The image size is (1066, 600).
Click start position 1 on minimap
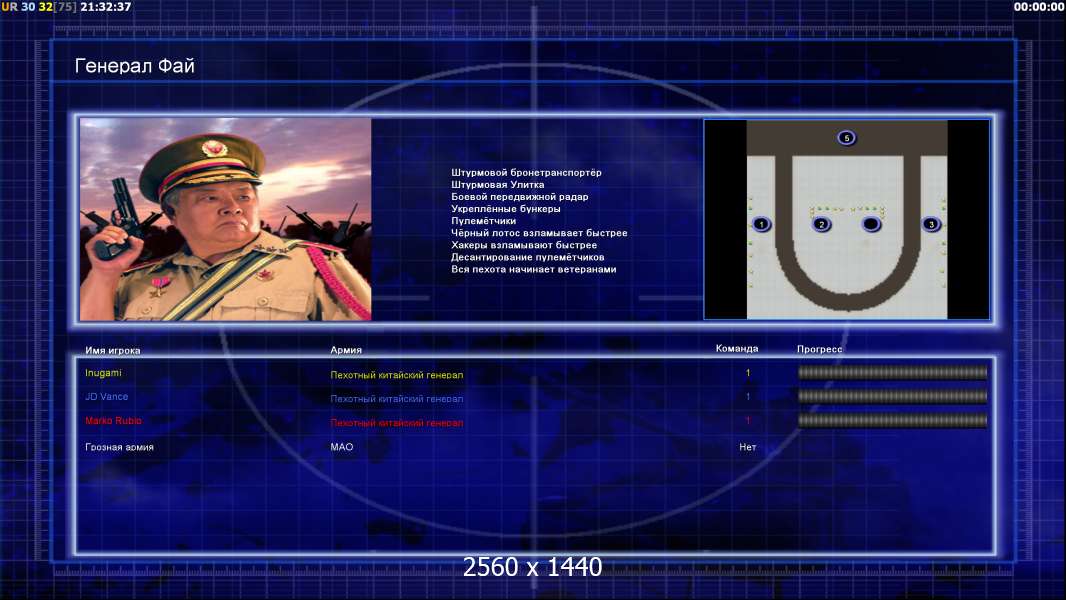point(761,224)
